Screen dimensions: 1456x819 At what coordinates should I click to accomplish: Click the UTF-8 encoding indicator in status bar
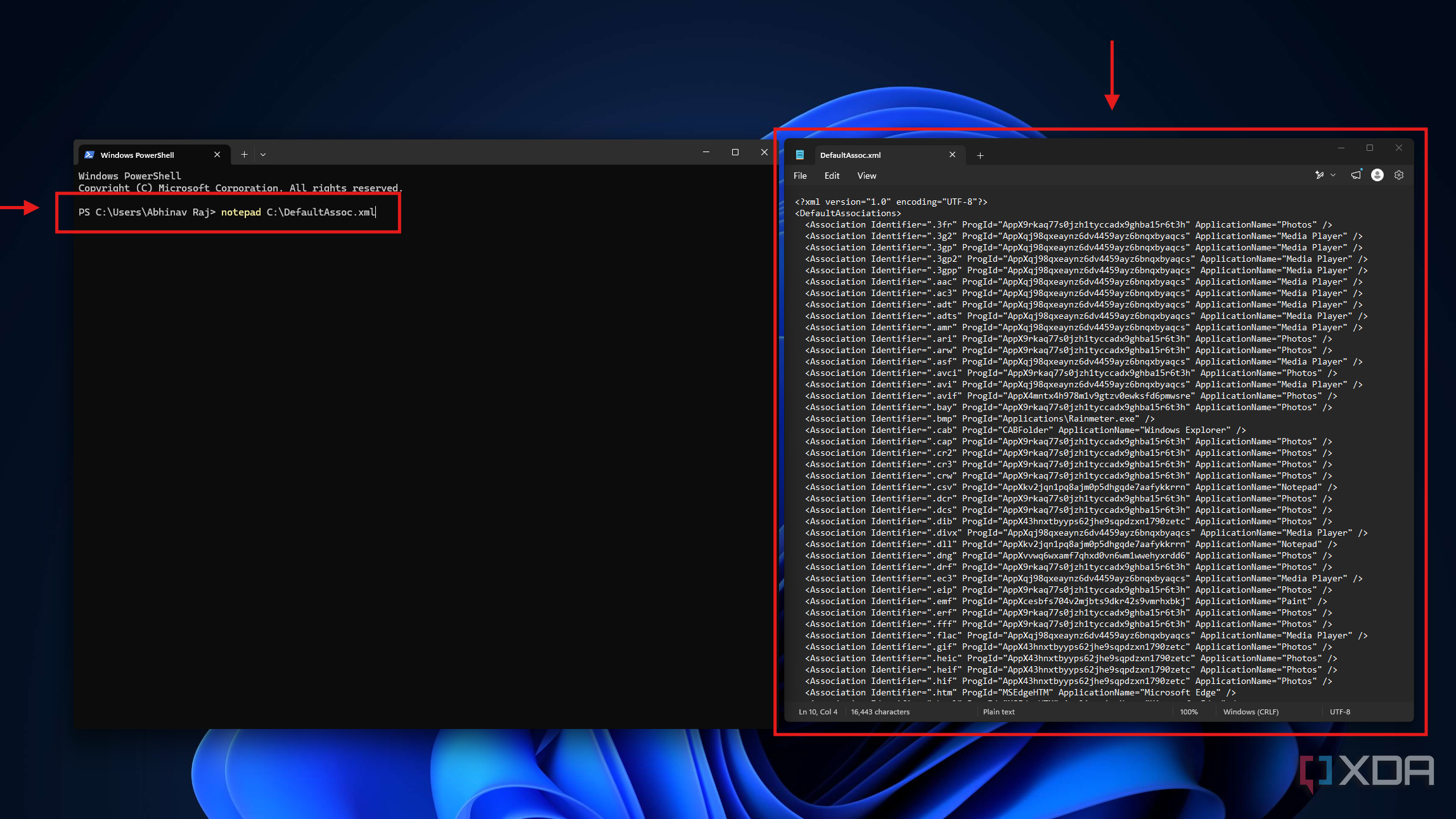coord(1340,712)
